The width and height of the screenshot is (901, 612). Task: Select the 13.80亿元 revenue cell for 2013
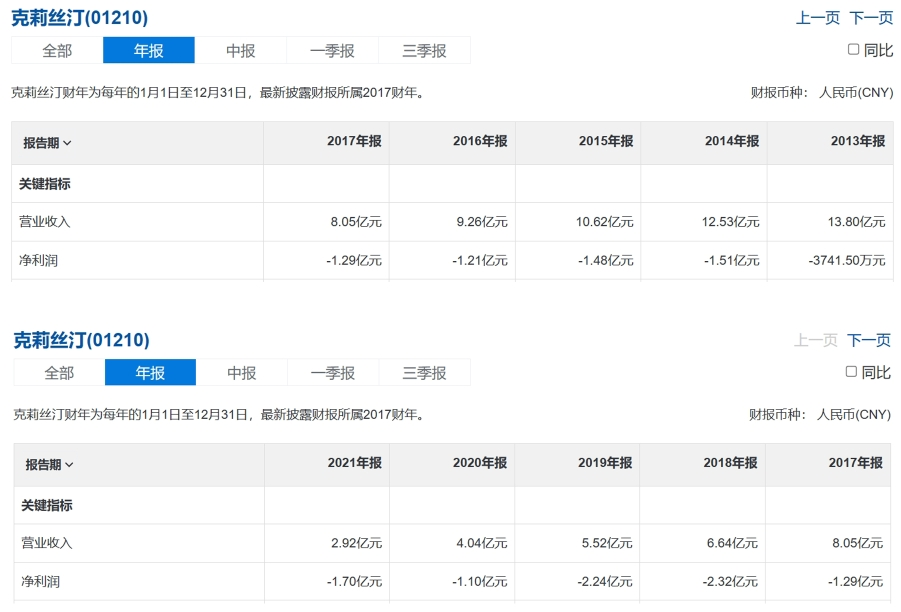(x=859, y=222)
